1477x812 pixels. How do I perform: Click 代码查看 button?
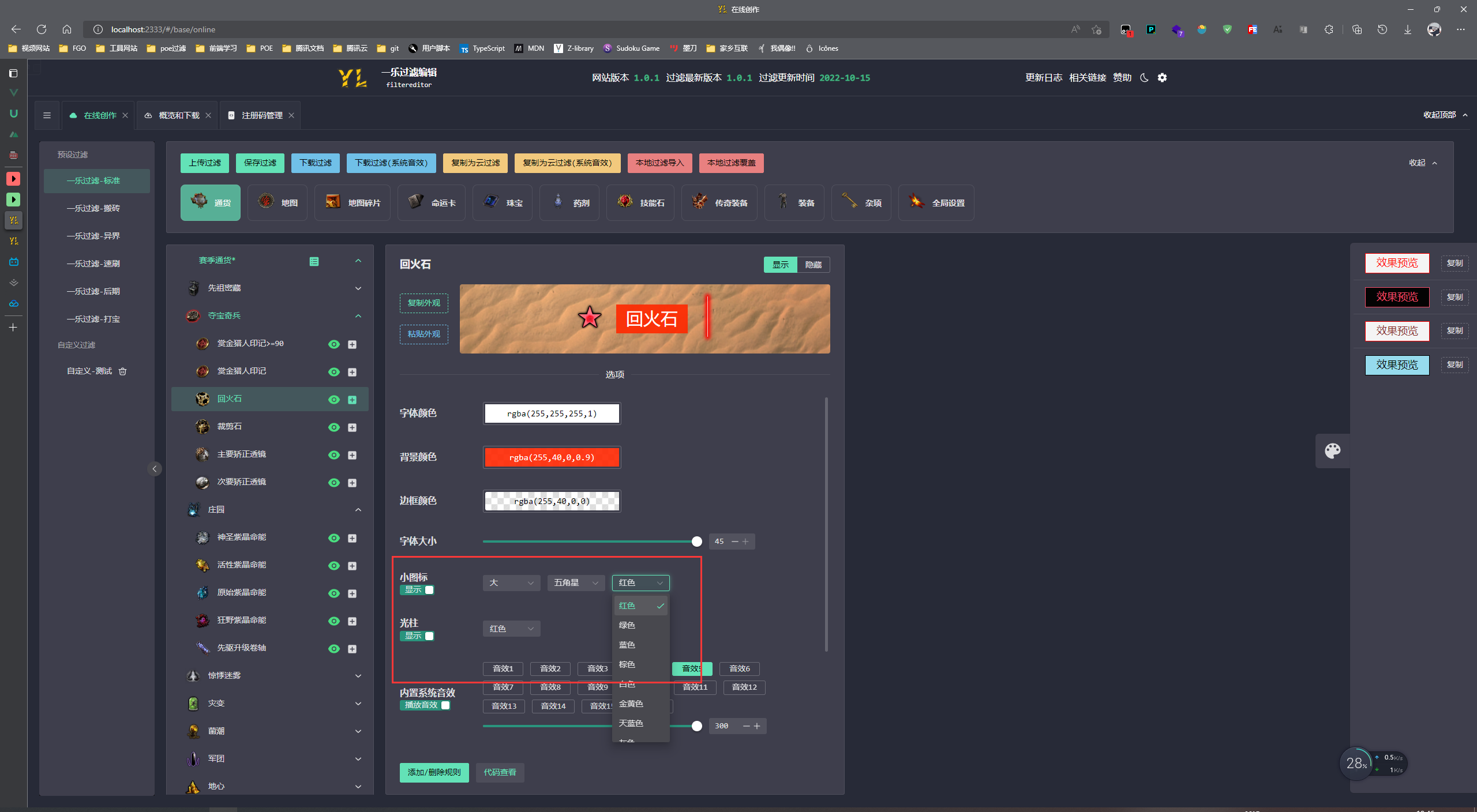pyautogui.click(x=500, y=773)
